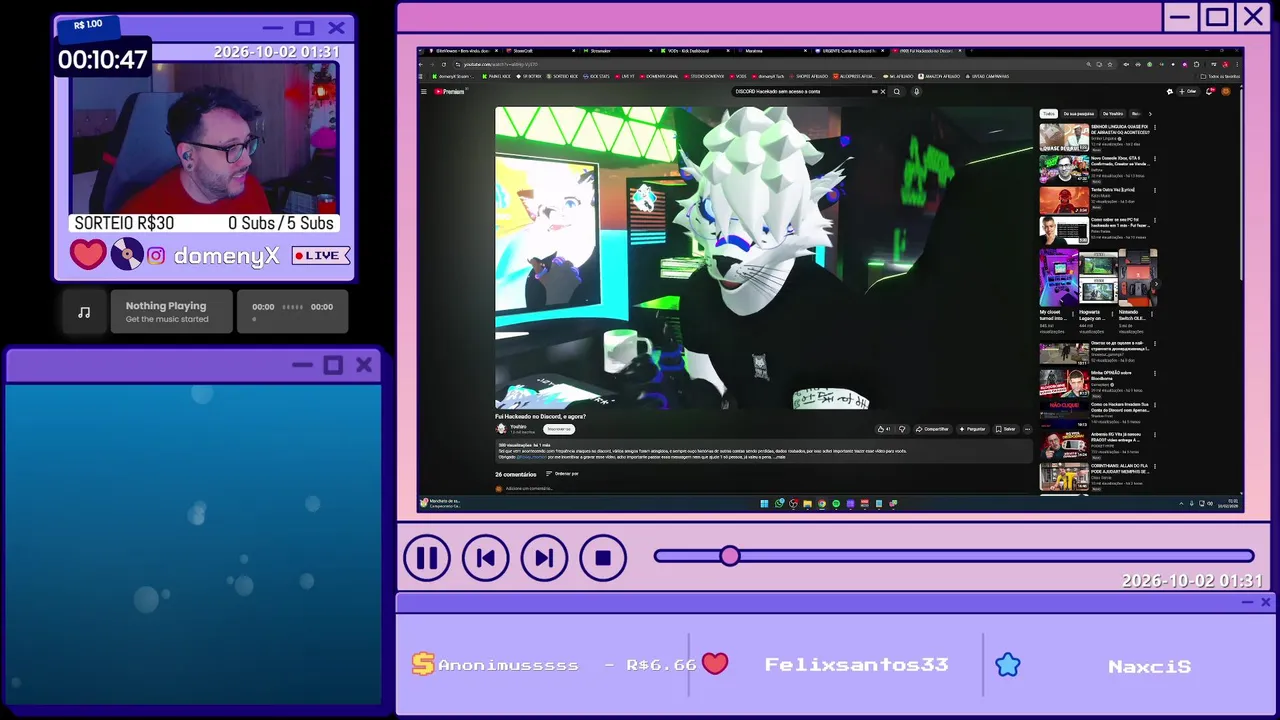
Task: Click the Youhiro channel avatar
Action: point(502,428)
